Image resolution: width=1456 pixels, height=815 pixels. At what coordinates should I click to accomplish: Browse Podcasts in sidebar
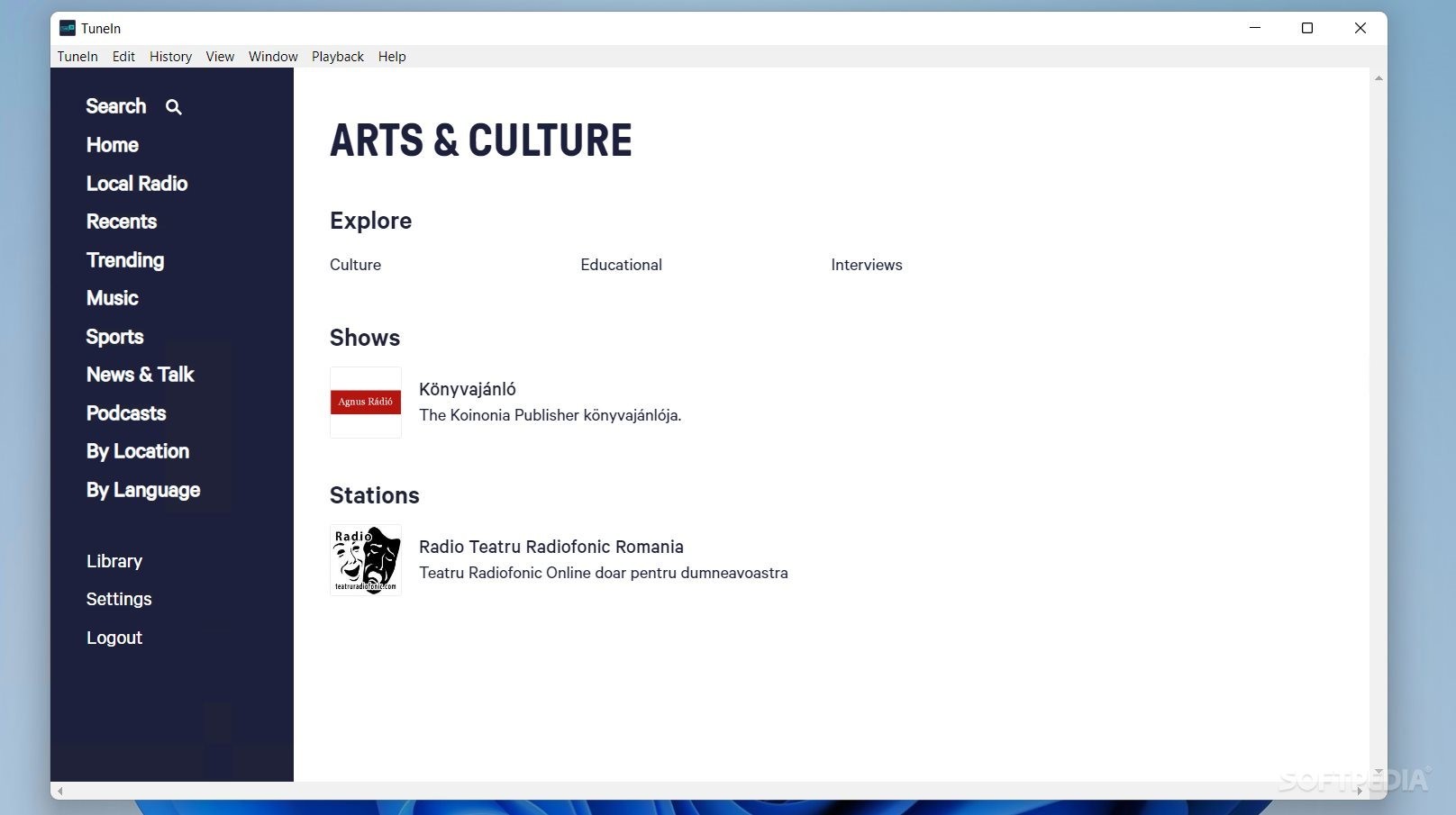pyautogui.click(x=126, y=413)
